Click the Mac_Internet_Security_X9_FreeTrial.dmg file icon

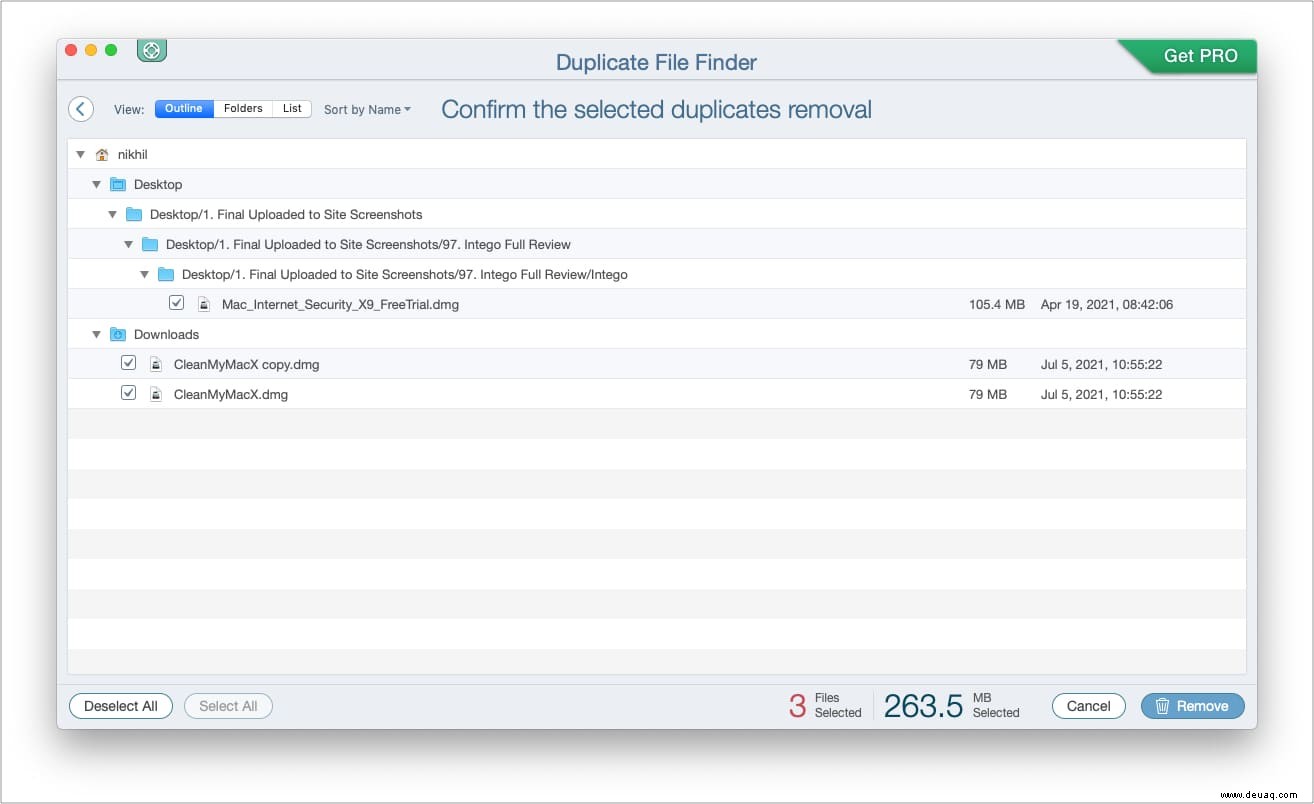pos(204,304)
